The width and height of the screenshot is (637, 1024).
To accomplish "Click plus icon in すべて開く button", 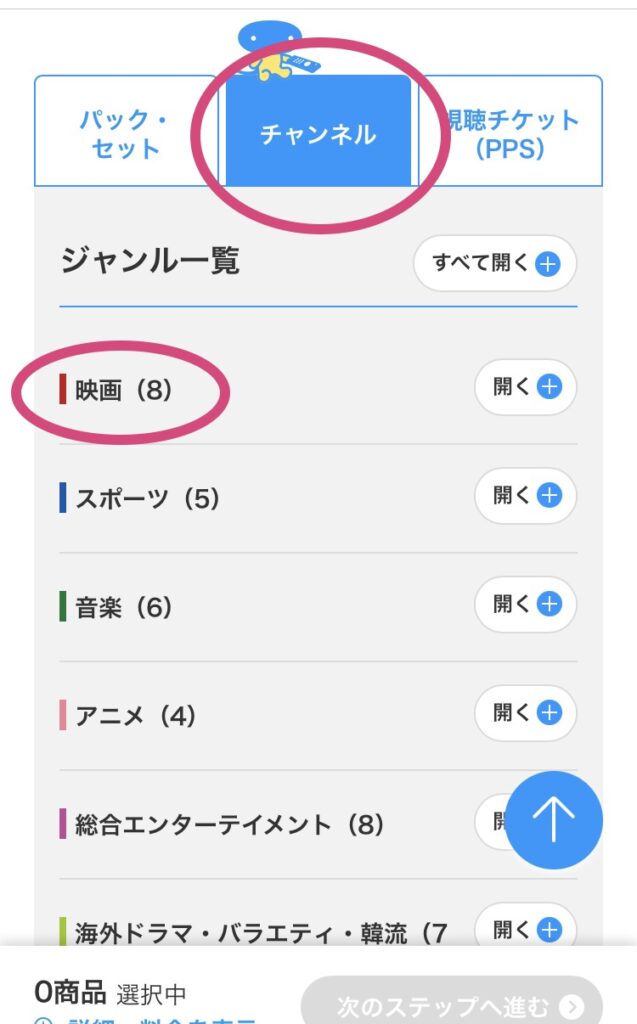I will (x=548, y=264).
